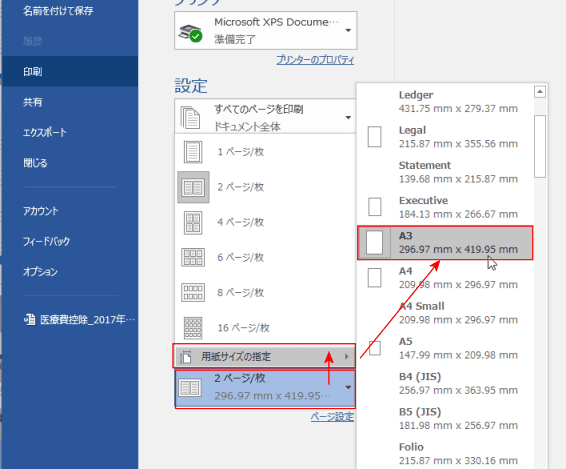Pick the 4 pages per sheet layout icon
The image size is (566, 469).
point(193,222)
